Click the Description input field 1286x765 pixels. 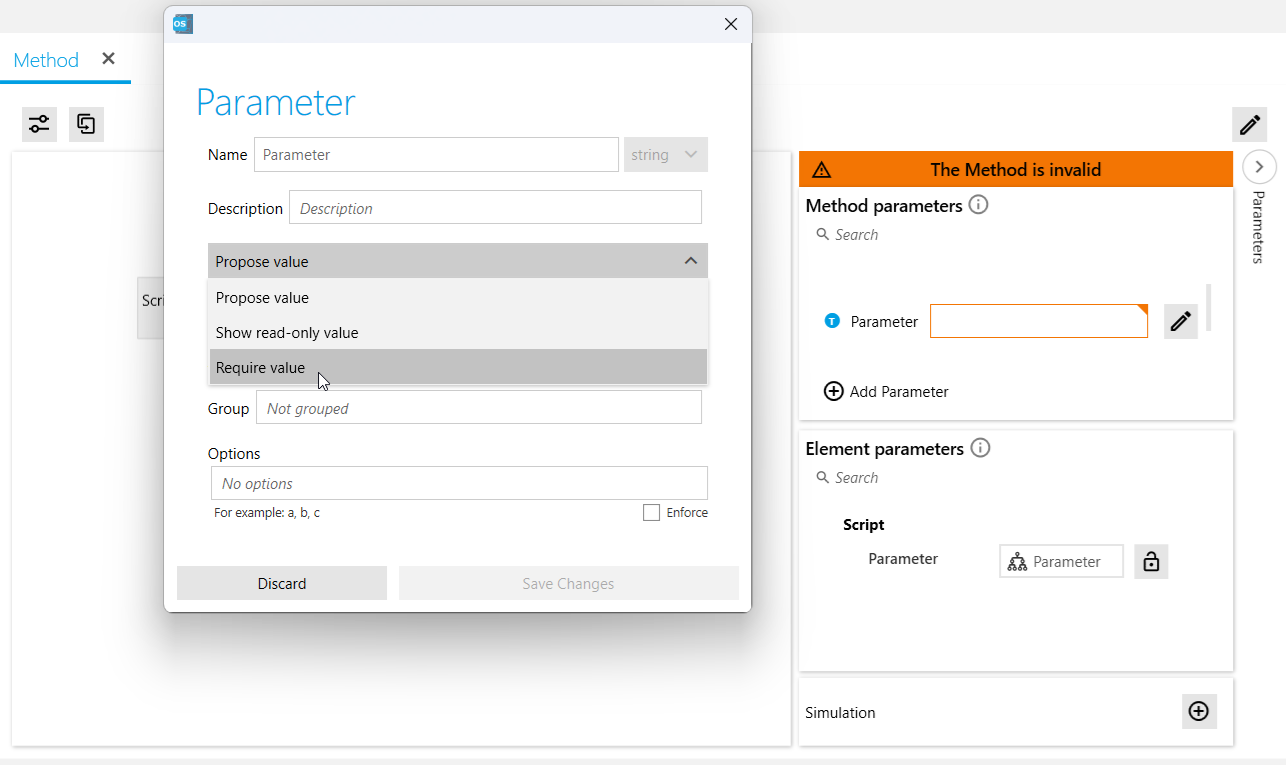click(495, 208)
